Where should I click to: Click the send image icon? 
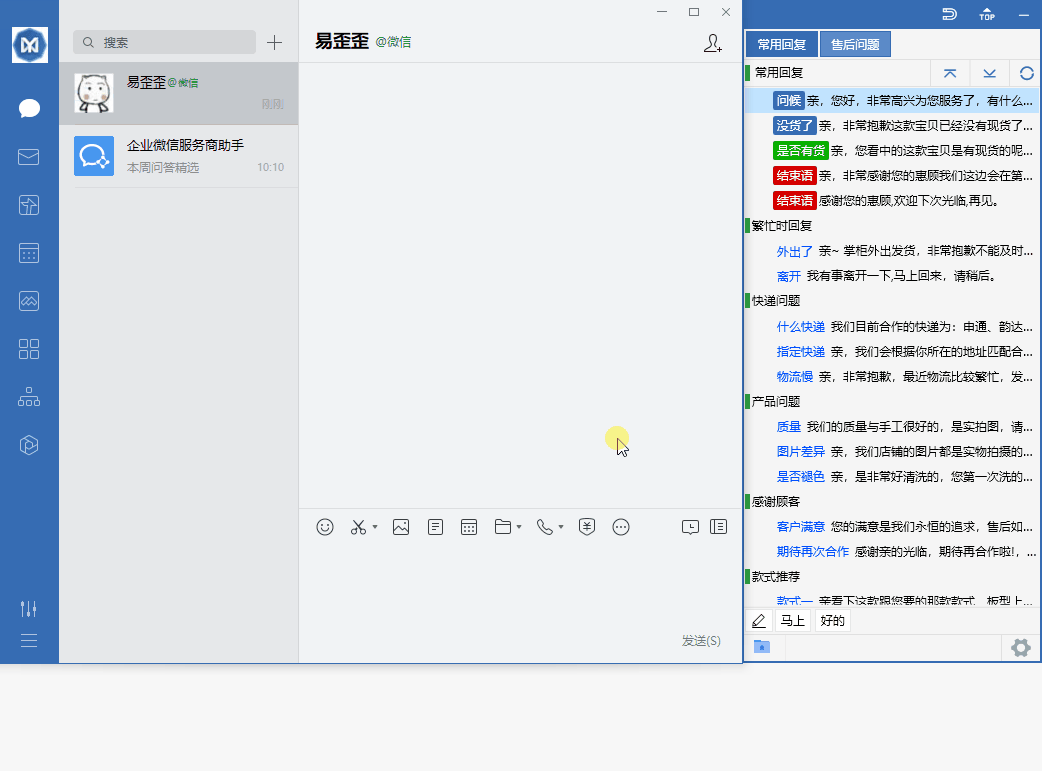pos(401,526)
